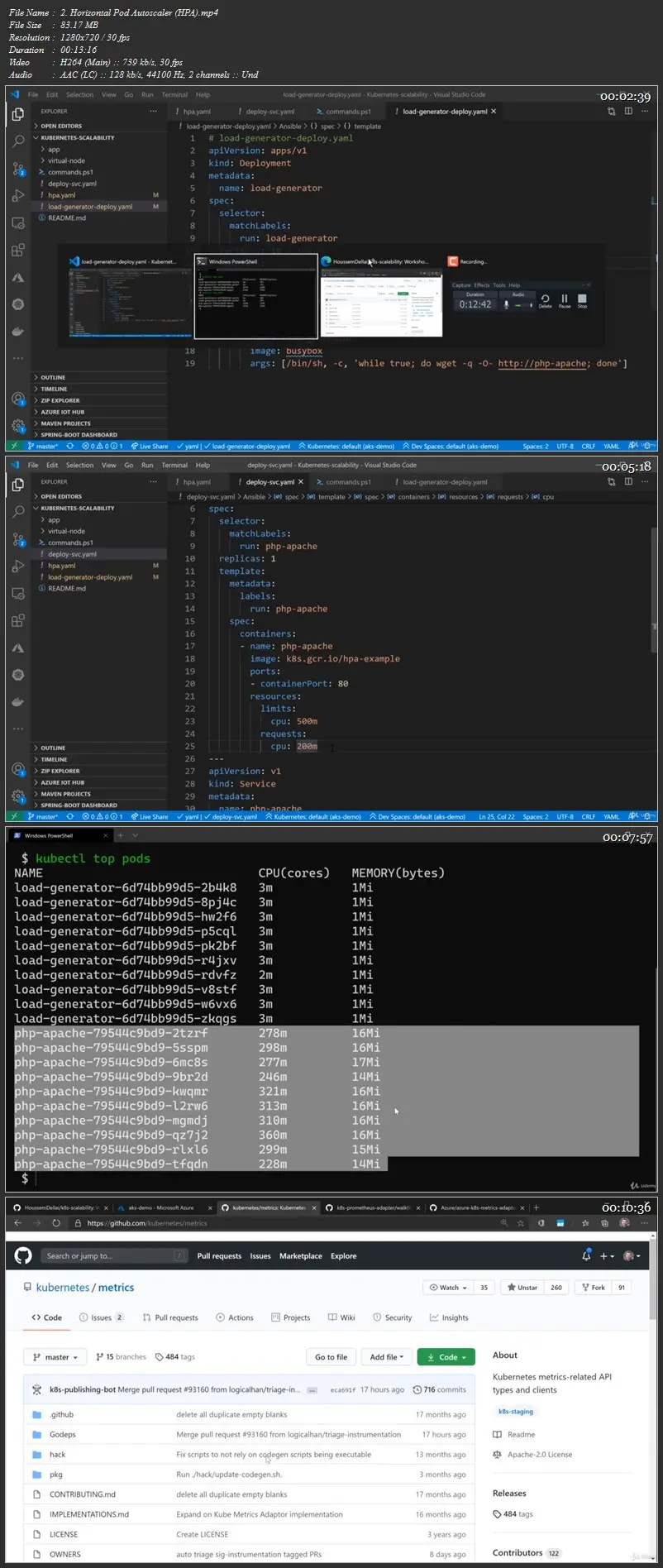
Task: Open the master branch dropdown on GitHub
Action: (x=55, y=1356)
